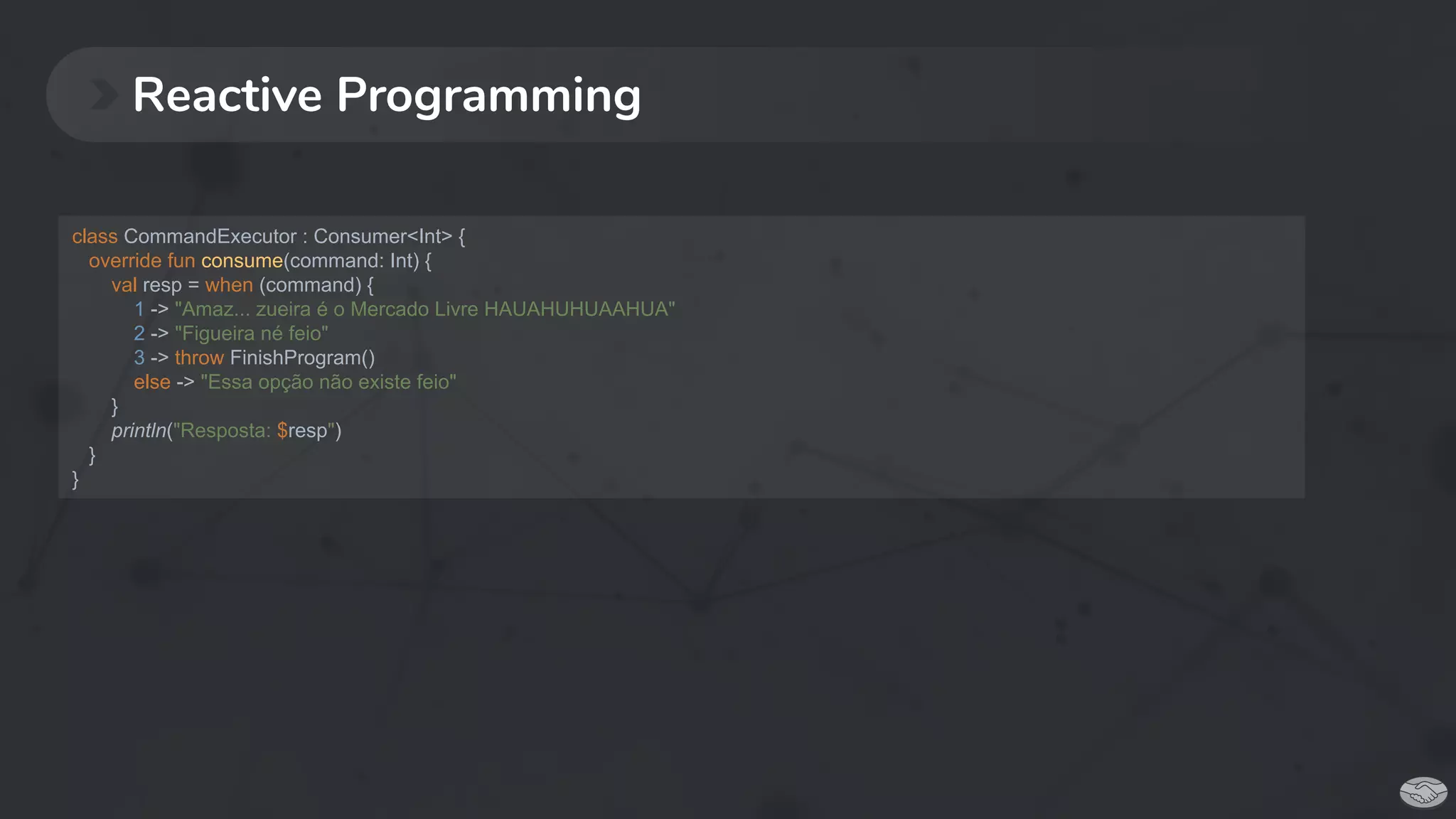Click the '2 -> "Figueira né feio"' line
Viewport: 1456px width, 819px height.
pyautogui.click(x=231, y=333)
